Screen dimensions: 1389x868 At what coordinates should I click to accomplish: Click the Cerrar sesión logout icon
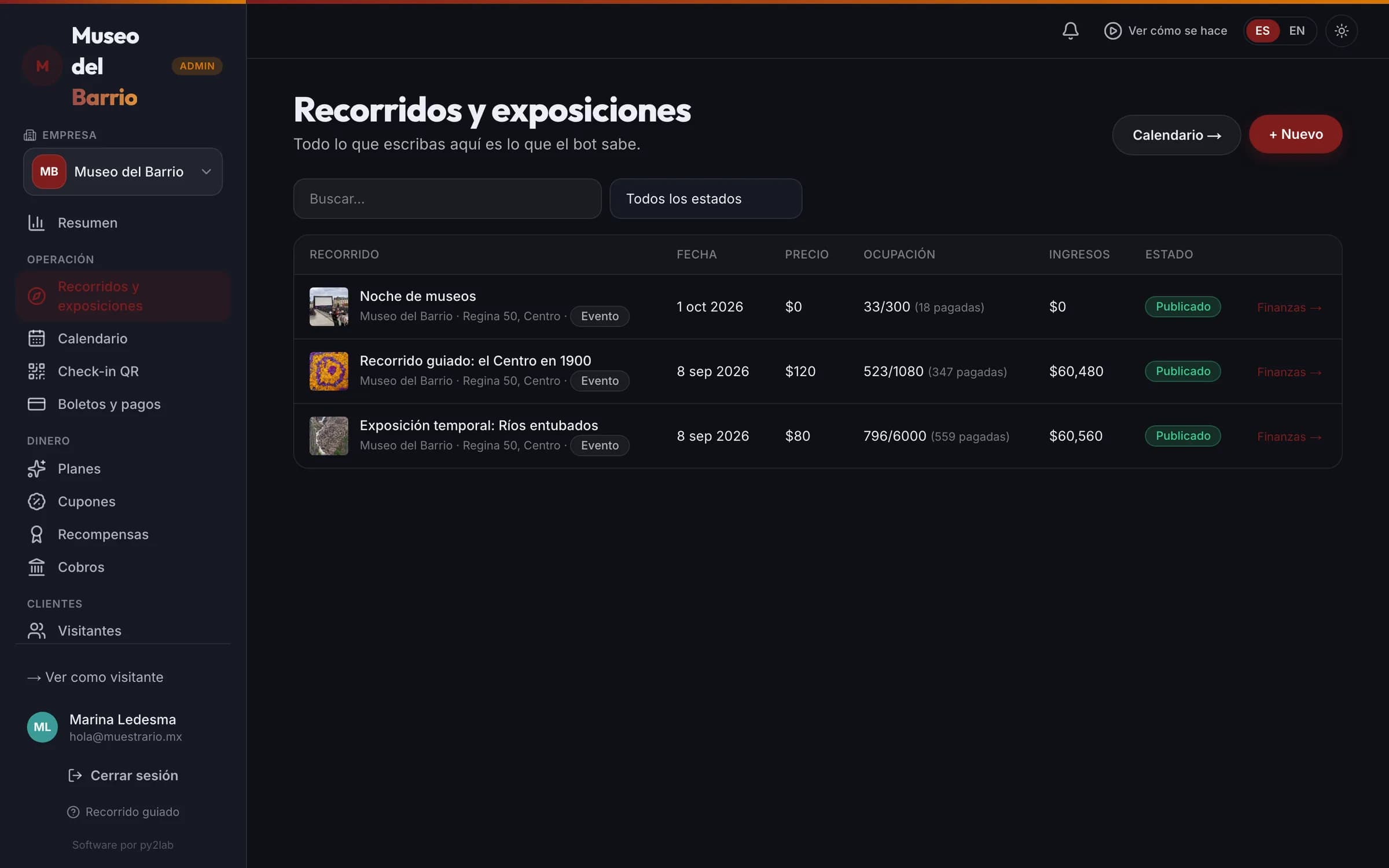tap(75, 775)
